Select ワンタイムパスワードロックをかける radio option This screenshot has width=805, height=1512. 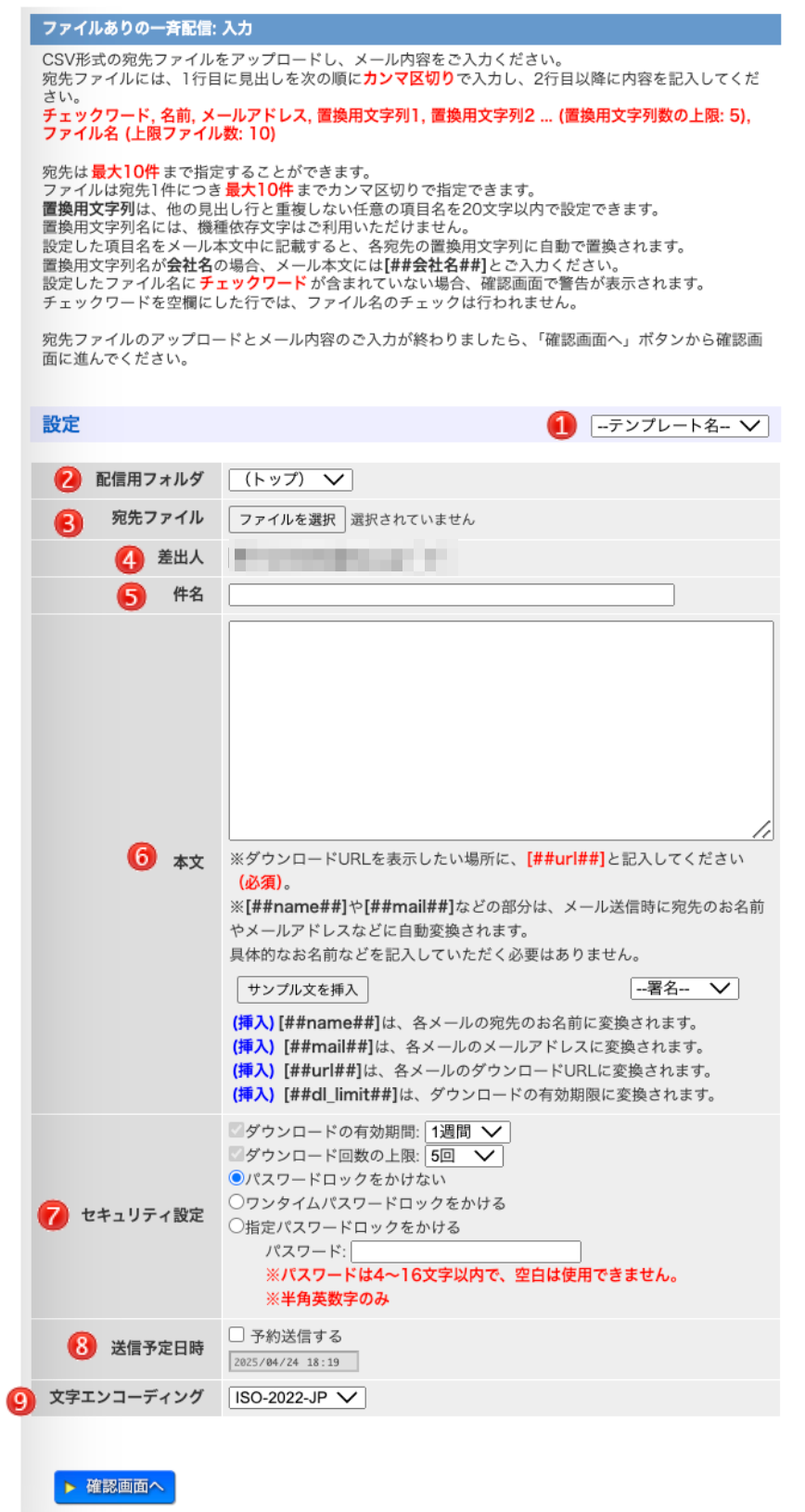click(236, 1202)
